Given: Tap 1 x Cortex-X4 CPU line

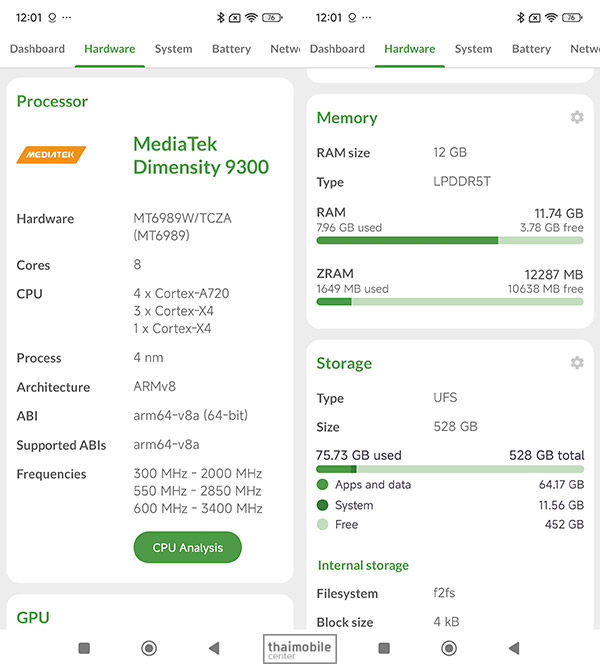Looking at the screenshot, I should tap(172, 328).
